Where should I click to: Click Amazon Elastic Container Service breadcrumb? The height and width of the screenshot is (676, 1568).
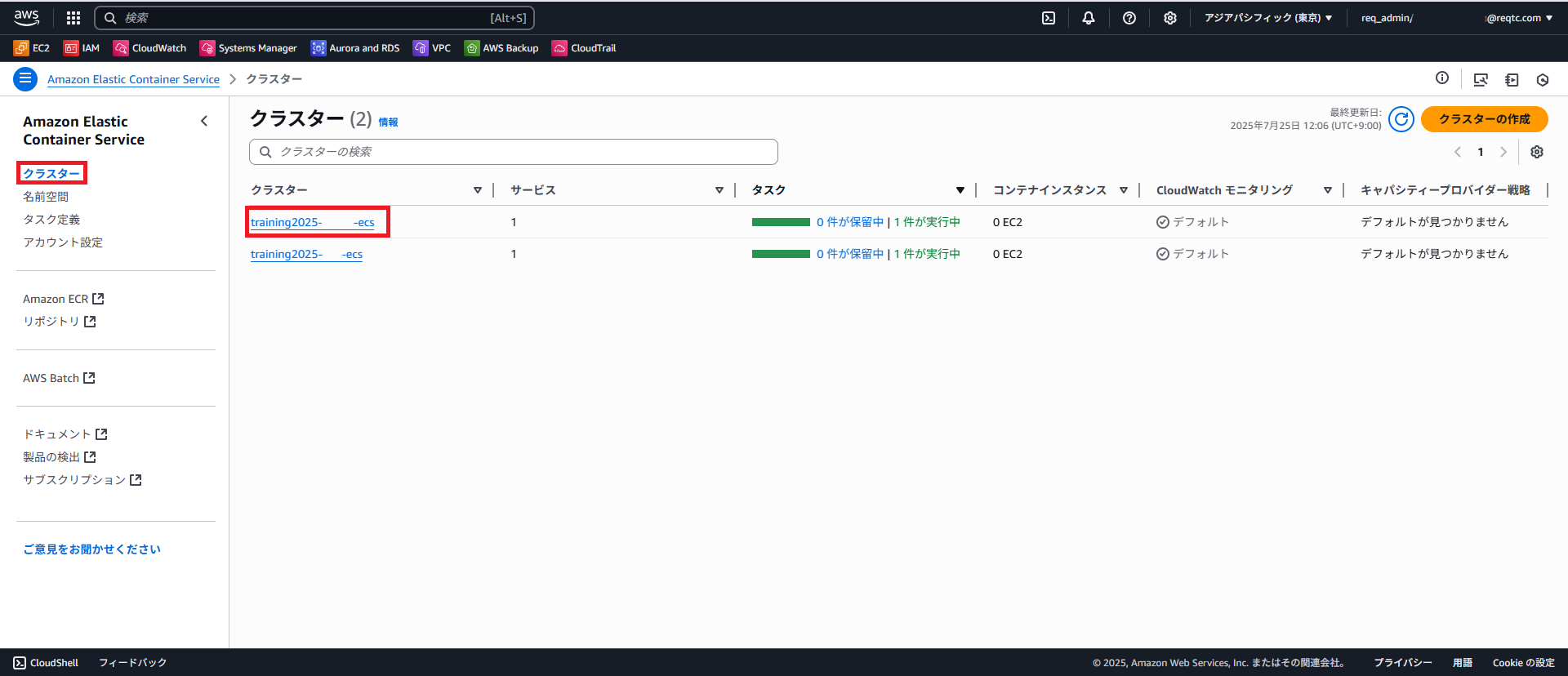[133, 79]
